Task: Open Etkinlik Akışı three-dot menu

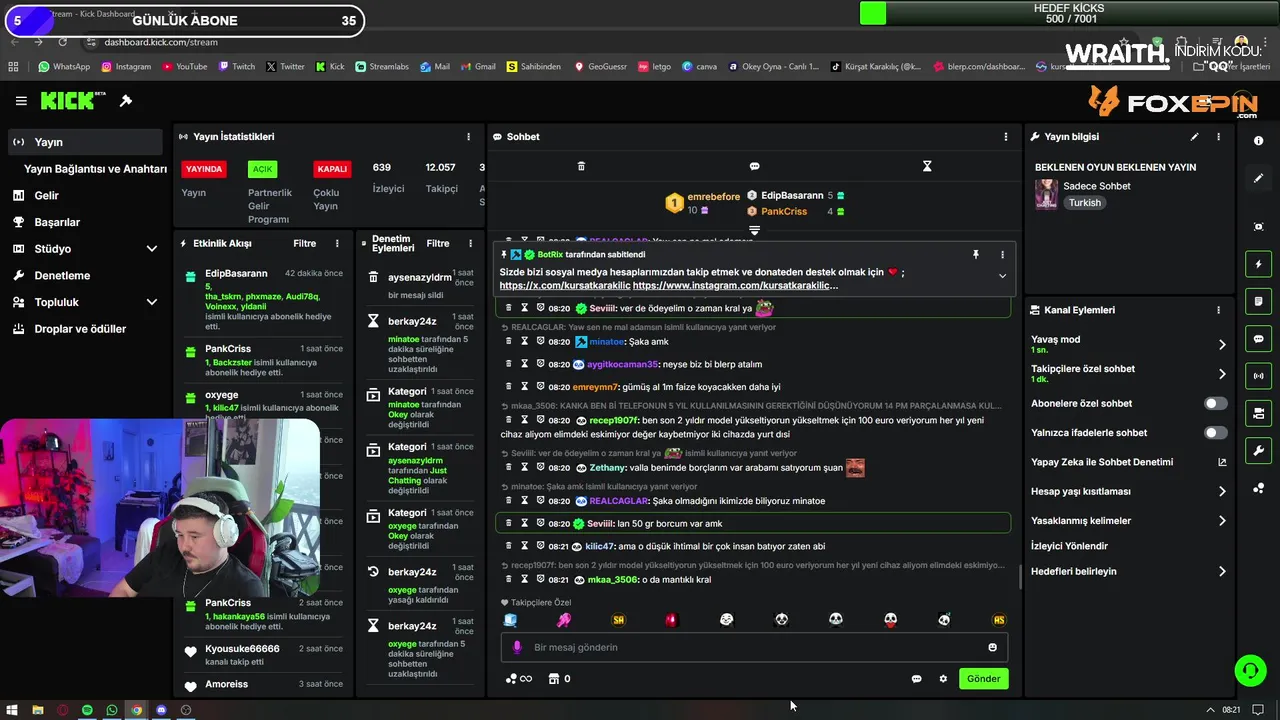Action: [337, 244]
